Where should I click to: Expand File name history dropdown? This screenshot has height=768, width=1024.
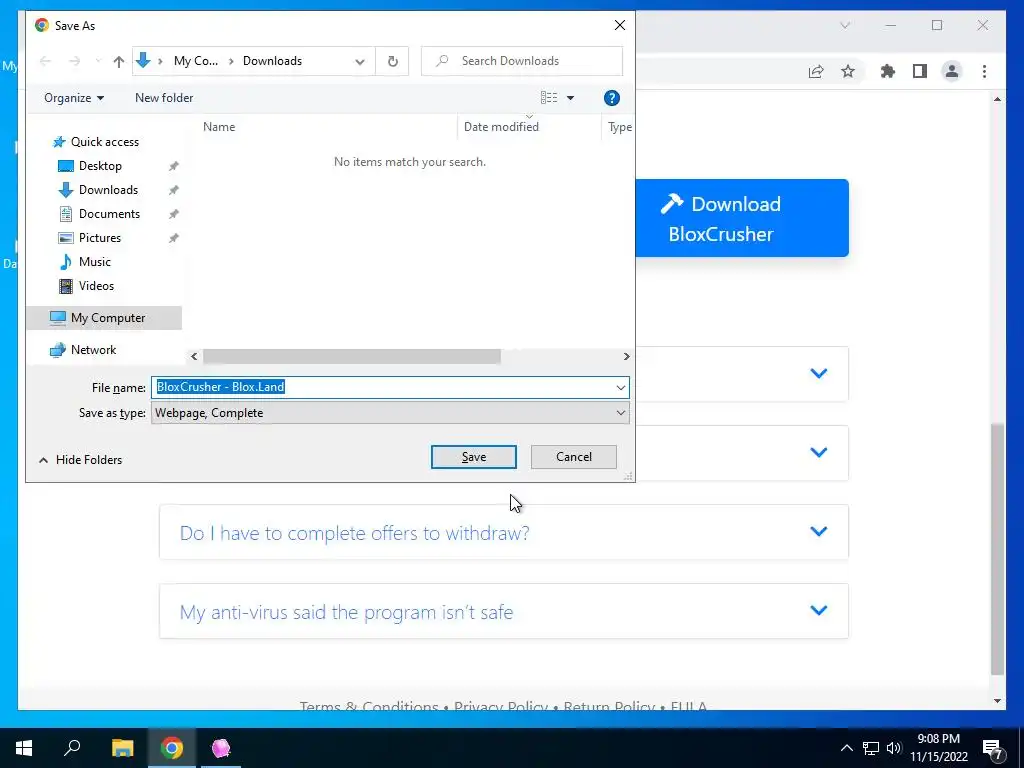click(x=620, y=387)
